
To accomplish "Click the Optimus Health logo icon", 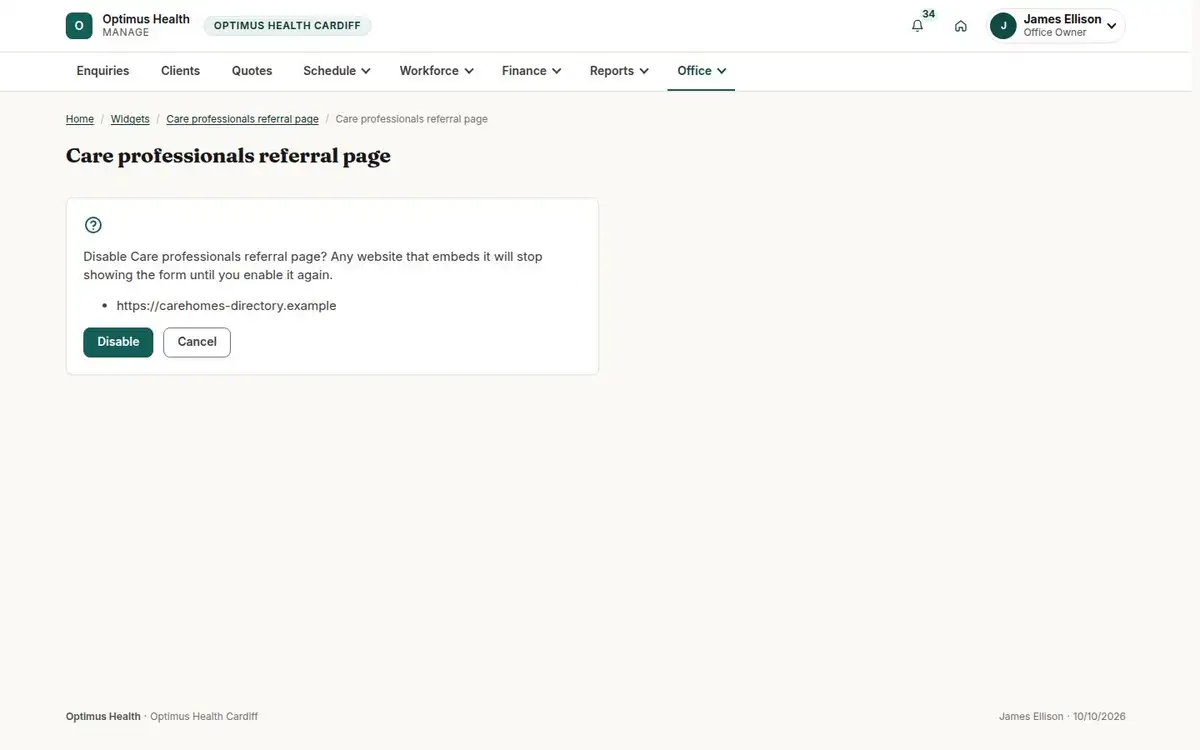I will [x=79, y=26].
